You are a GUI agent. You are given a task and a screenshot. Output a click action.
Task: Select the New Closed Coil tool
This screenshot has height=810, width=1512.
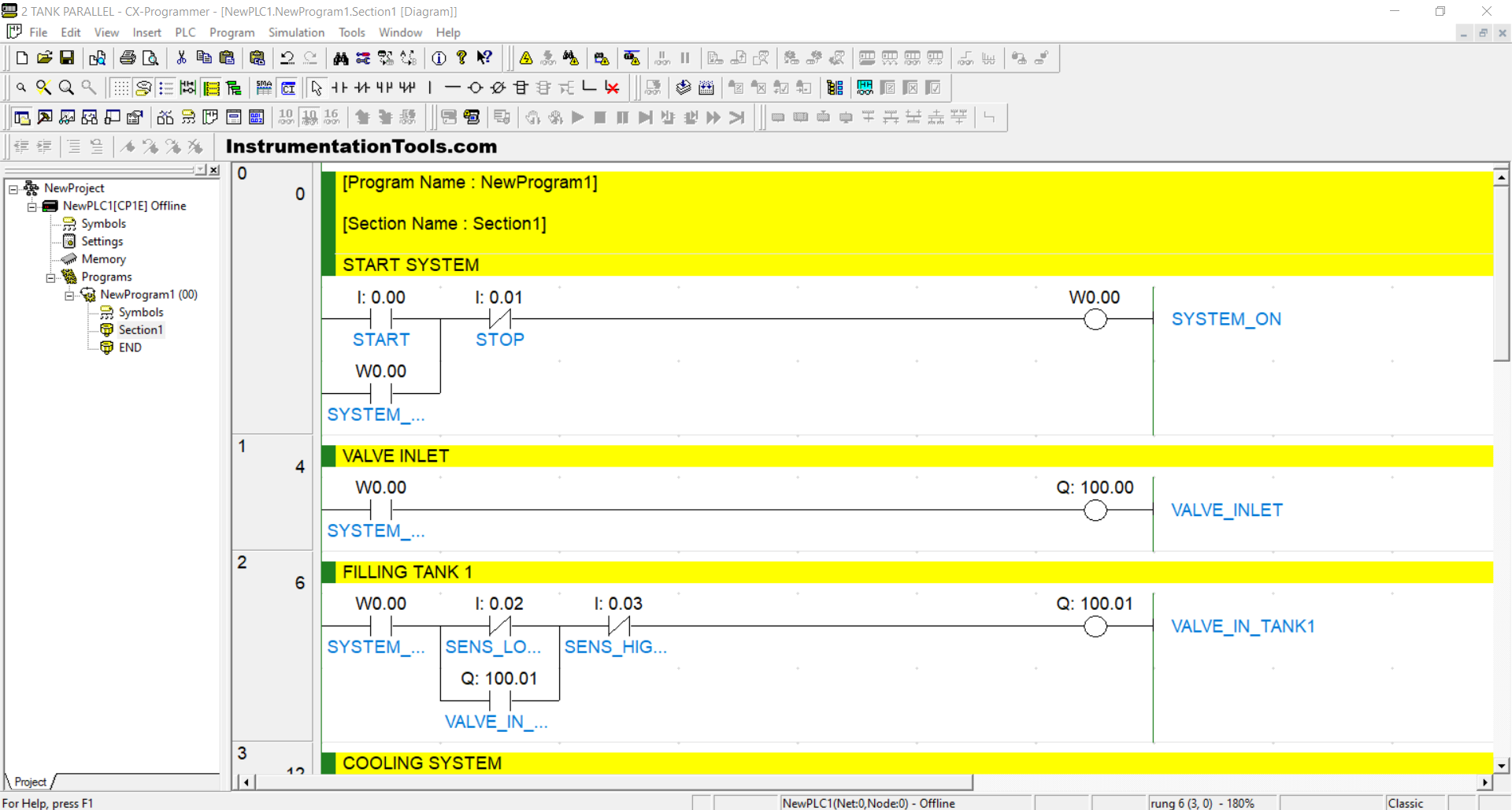(498, 87)
